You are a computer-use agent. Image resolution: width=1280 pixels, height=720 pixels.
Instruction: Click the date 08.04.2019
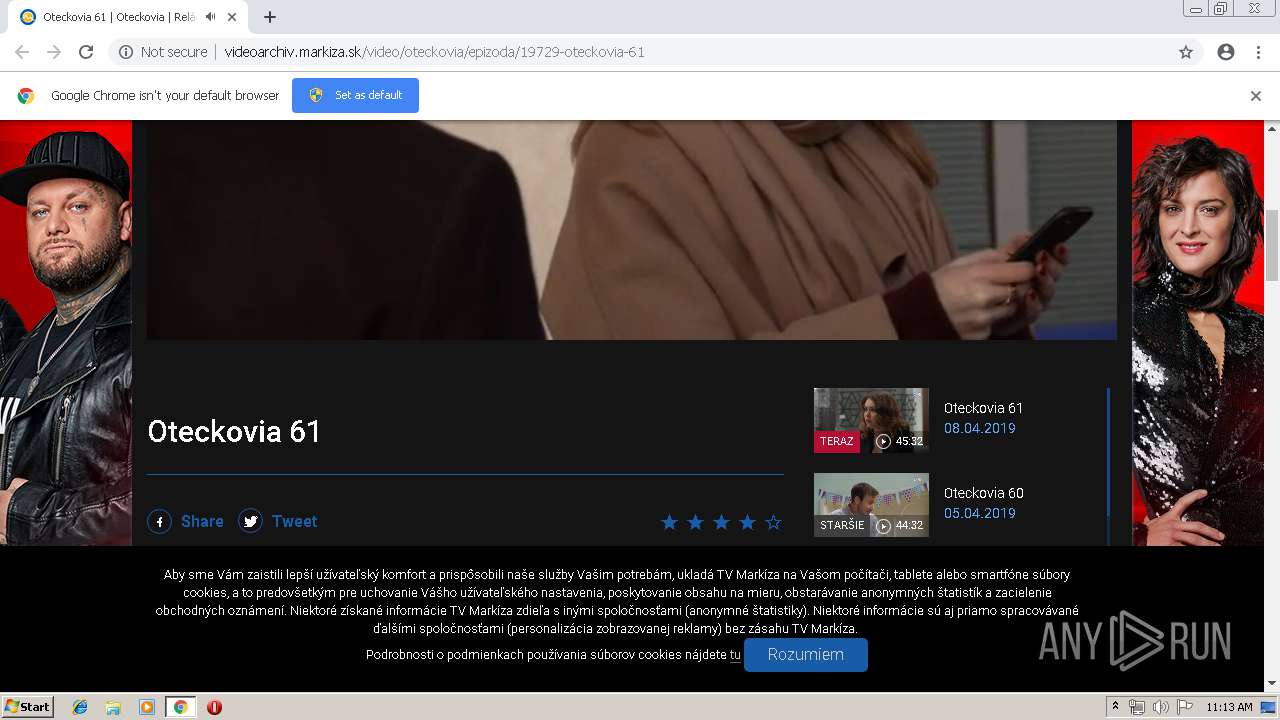pyautogui.click(x=980, y=428)
